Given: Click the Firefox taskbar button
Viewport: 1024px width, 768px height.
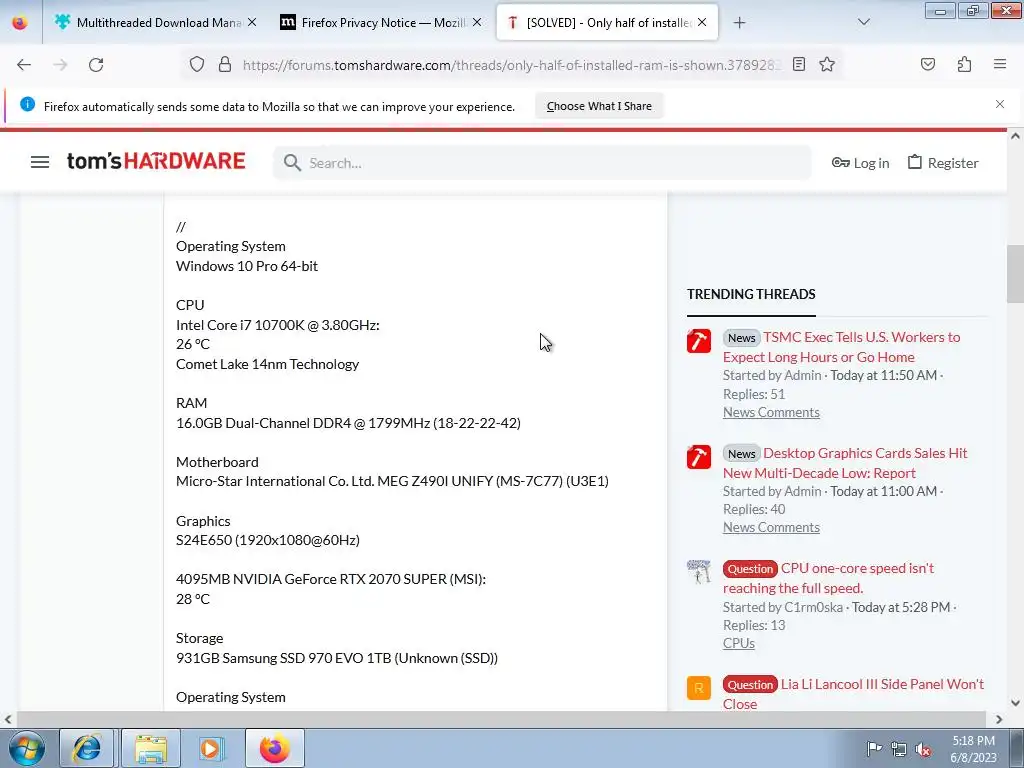Looking at the screenshot, I should pos(275,748).
